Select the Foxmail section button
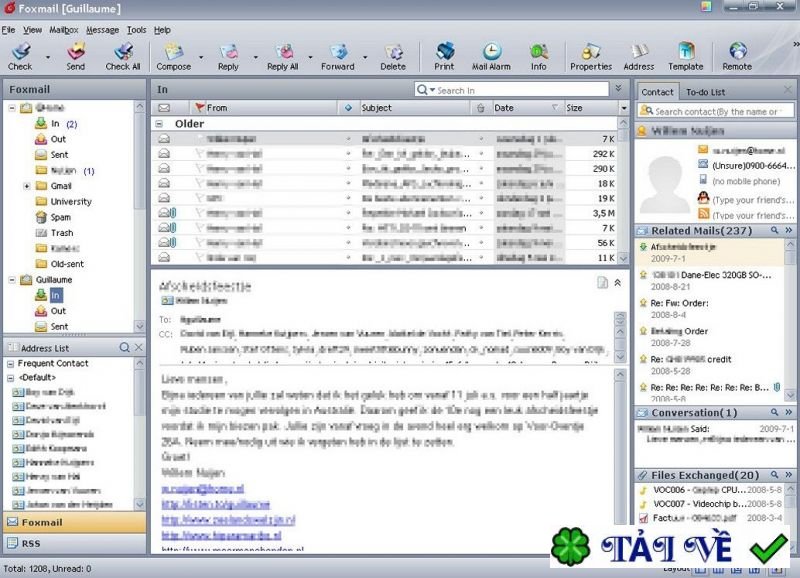This screenshot has width=800, height=578. click(x=74, y=522)
